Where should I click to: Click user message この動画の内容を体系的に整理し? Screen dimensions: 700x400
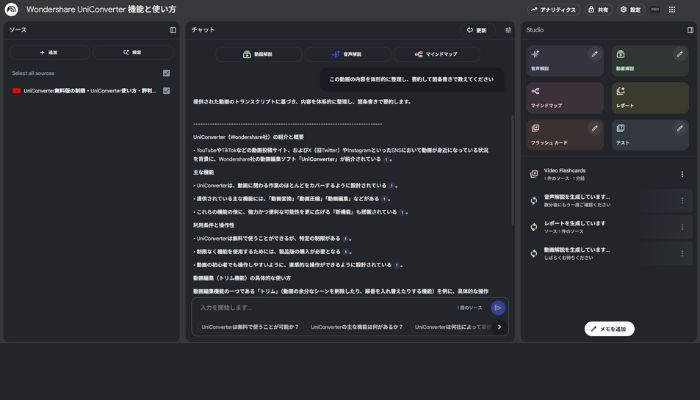pyautogui.click(x=412, y=79)
